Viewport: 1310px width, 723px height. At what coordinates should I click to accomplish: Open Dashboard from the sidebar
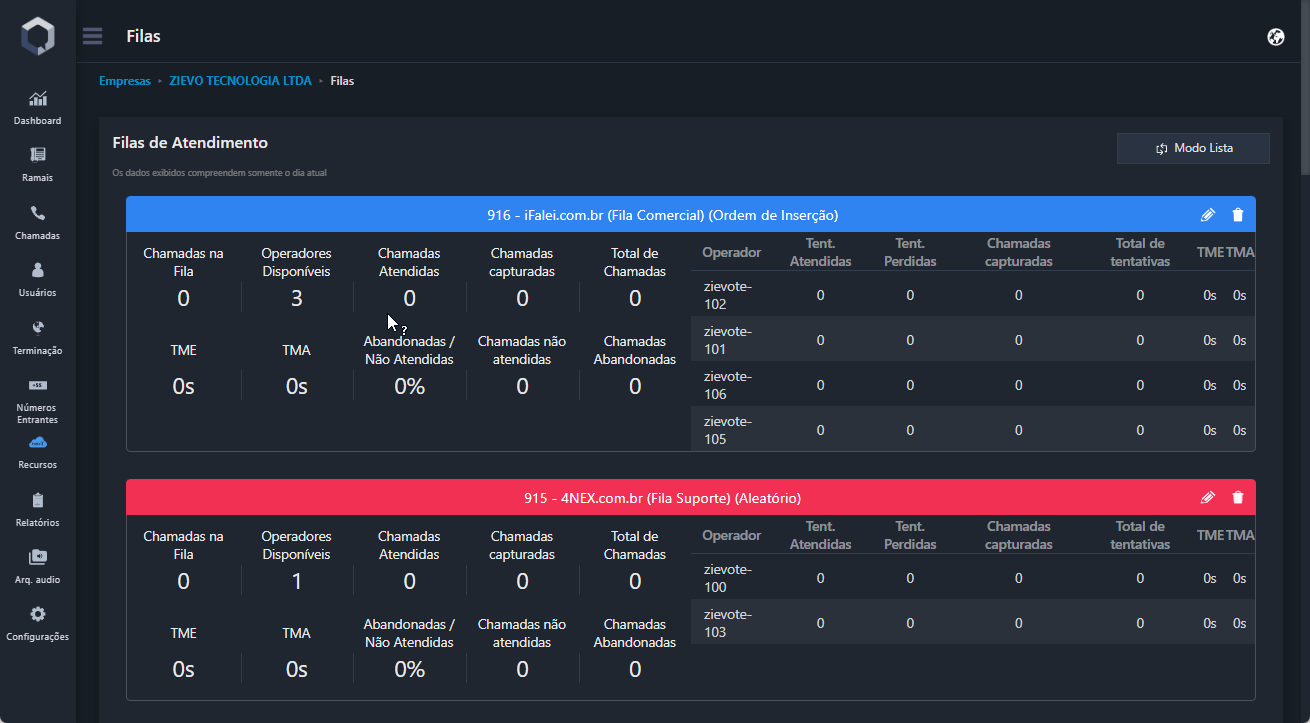point(38,108)
